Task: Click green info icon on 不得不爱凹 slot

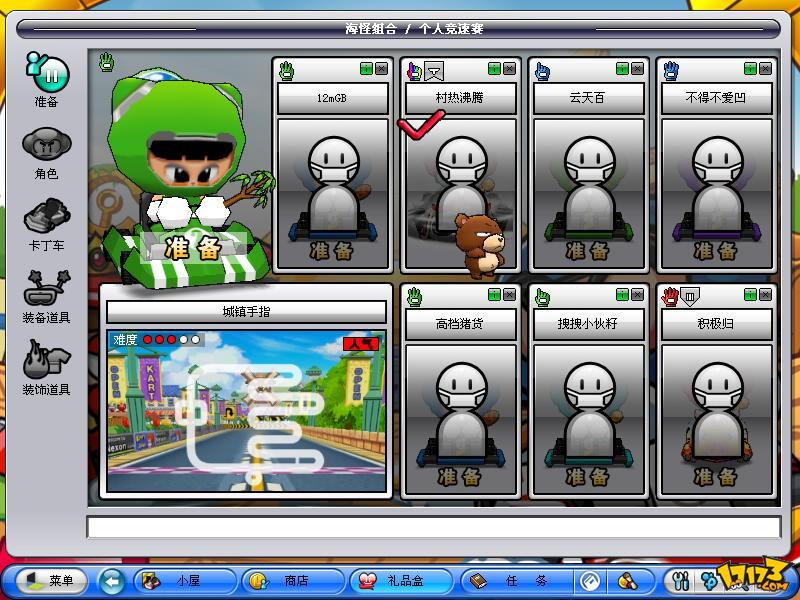Action: coord(751,69)
